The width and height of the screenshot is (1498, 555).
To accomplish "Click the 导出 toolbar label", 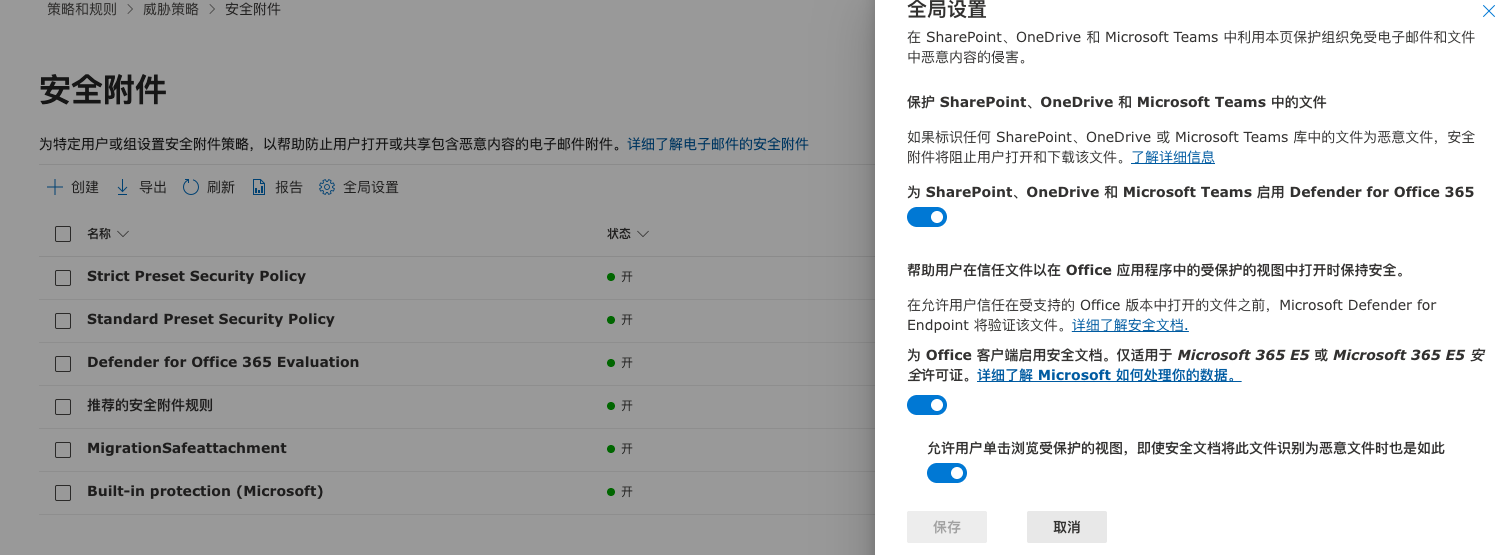I will (153, 187).
